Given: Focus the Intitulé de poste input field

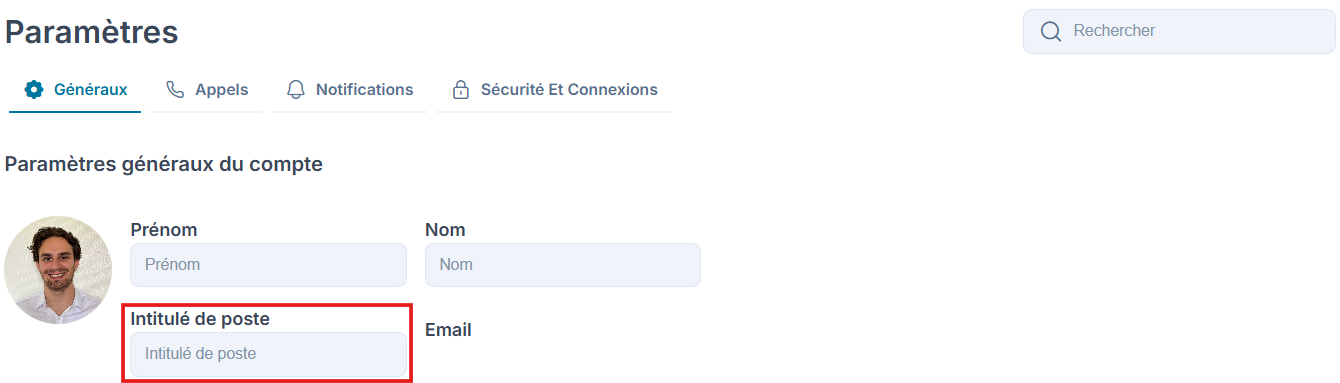Looking at the screenshot, I should (268, 354).
